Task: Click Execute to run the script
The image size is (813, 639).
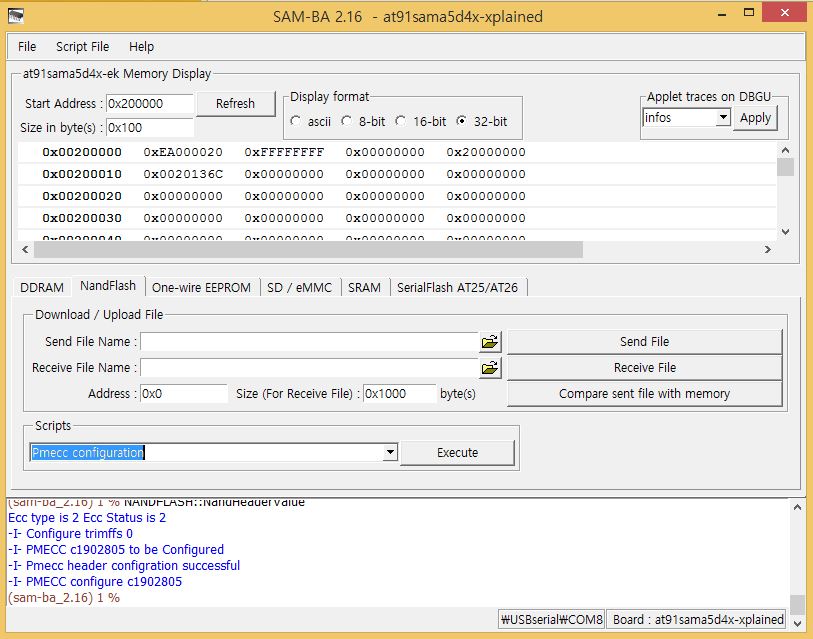Action: tap(457, 453)
